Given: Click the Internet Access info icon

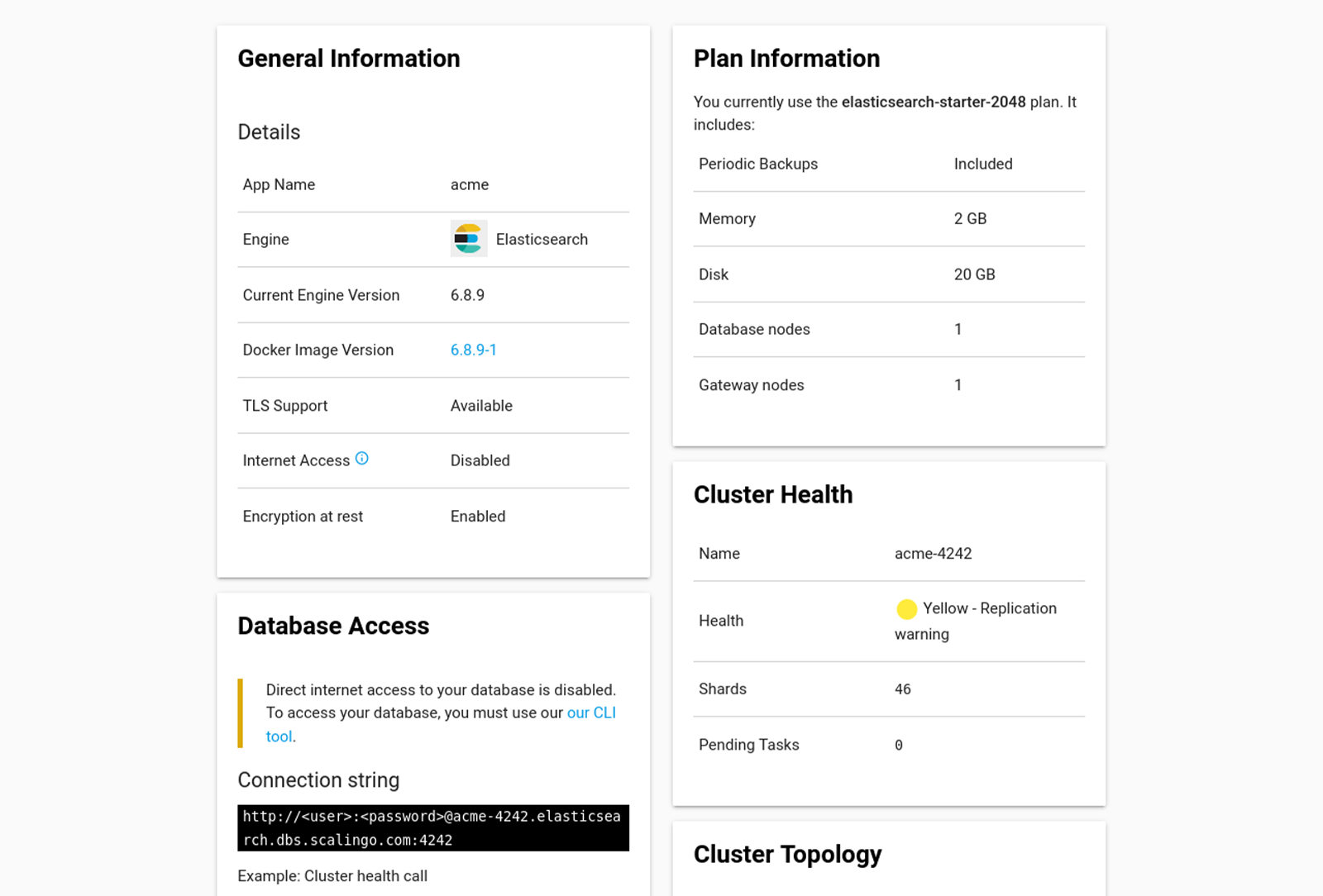Looking at the screenshot, I should 362,459.
